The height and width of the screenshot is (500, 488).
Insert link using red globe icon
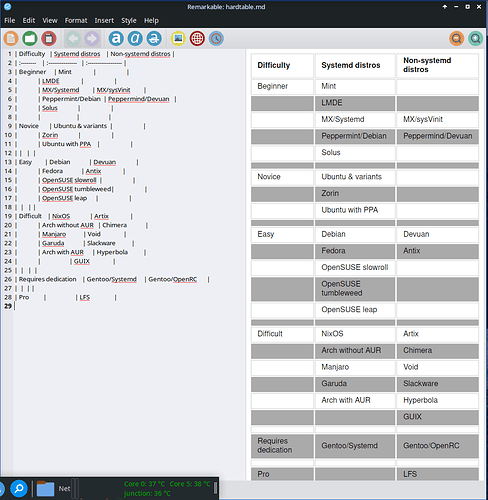click(197, 39)
